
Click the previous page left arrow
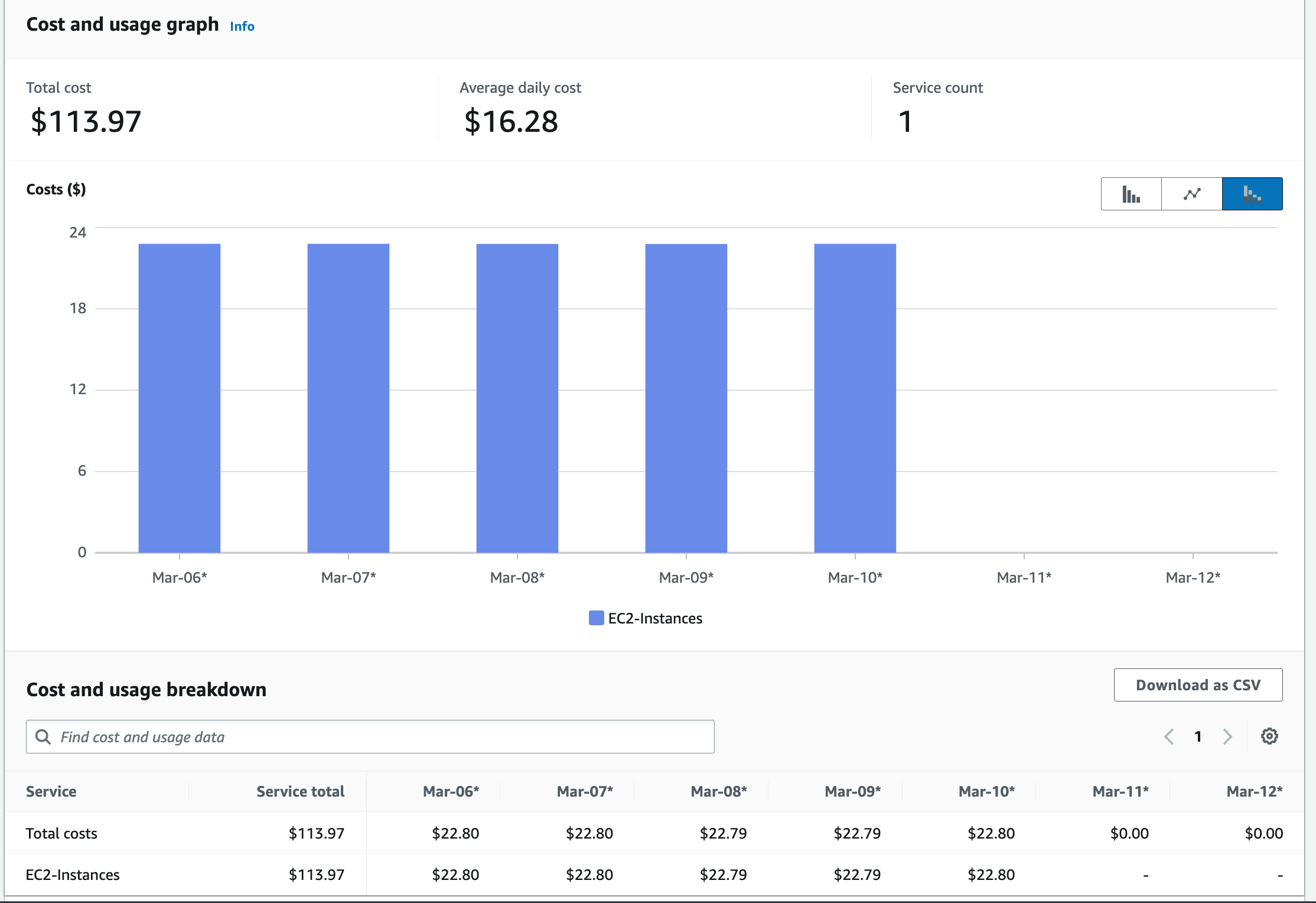(1169, 736)
